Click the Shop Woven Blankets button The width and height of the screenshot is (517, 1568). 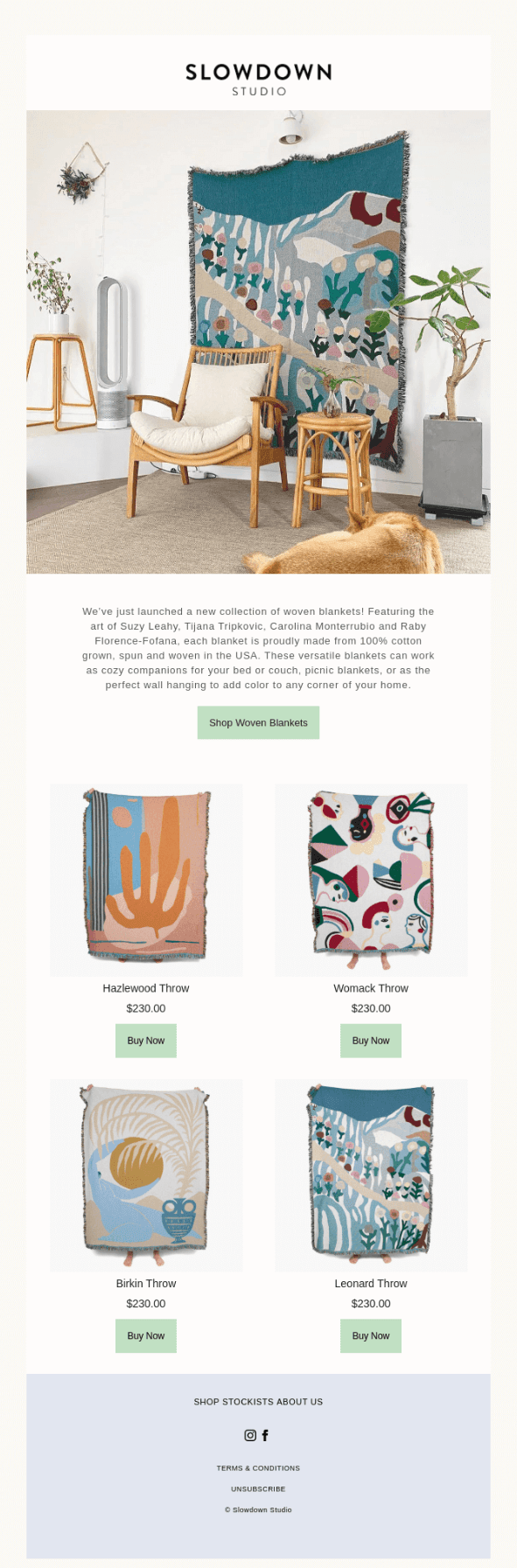[258, 722]
